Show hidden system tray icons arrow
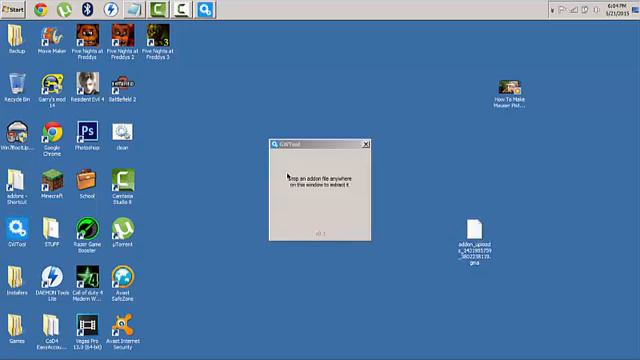 (552, 10)
